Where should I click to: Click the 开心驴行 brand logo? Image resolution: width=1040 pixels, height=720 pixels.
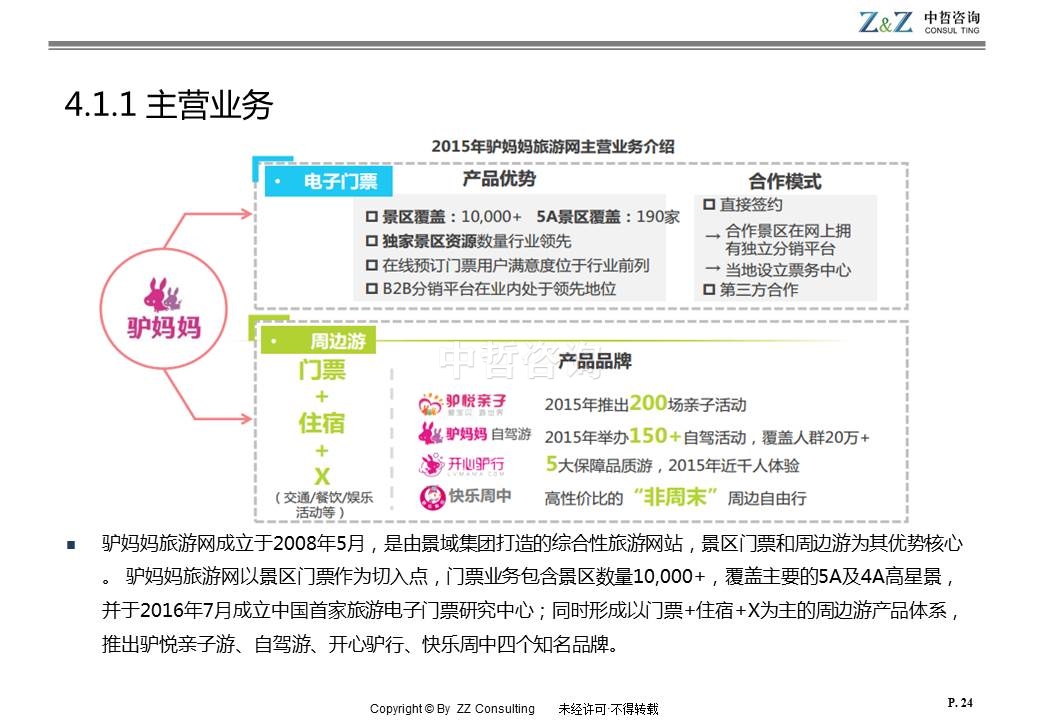click(x=462, y=465)
